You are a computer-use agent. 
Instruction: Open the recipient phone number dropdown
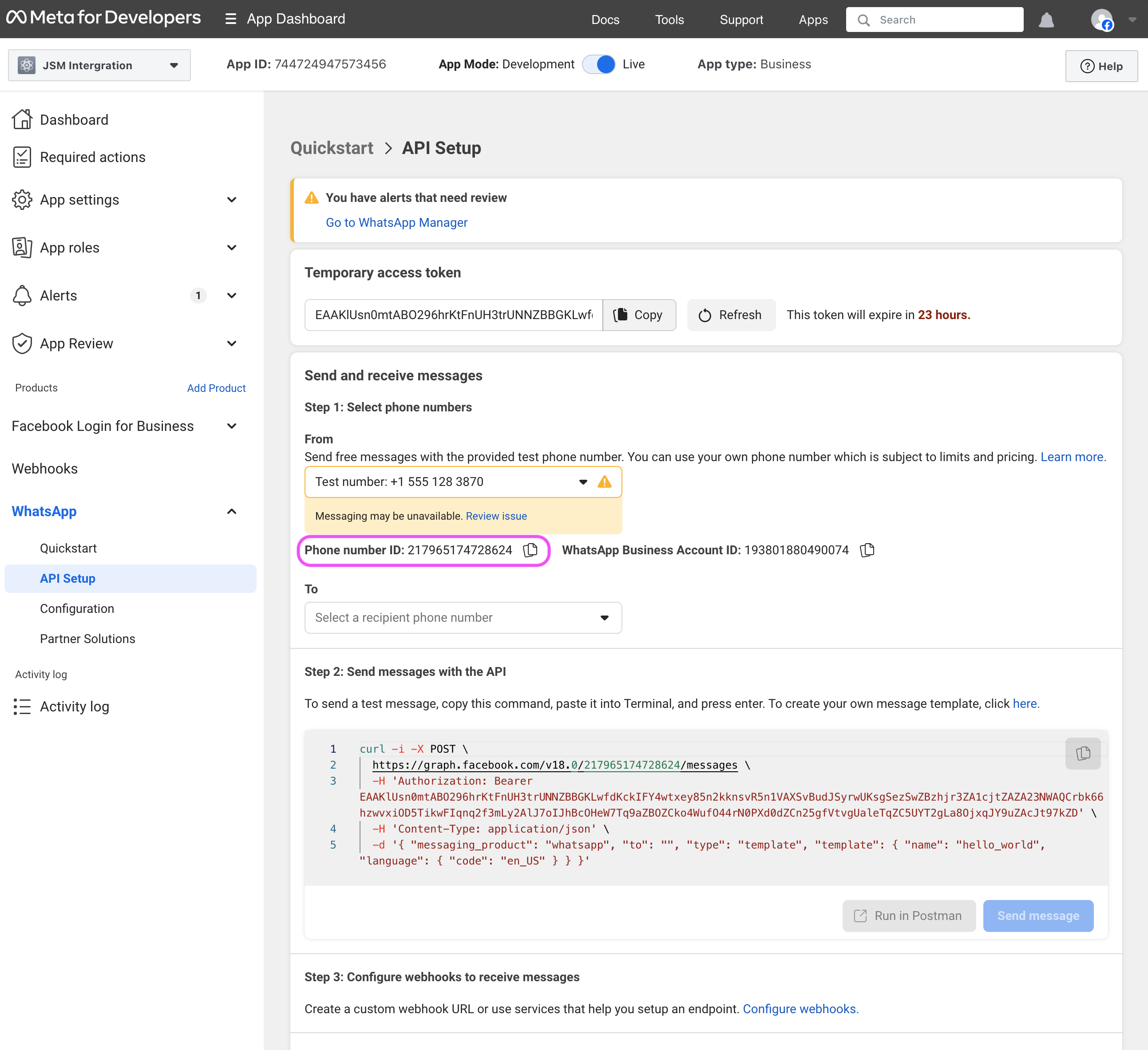tap(463, 618)
